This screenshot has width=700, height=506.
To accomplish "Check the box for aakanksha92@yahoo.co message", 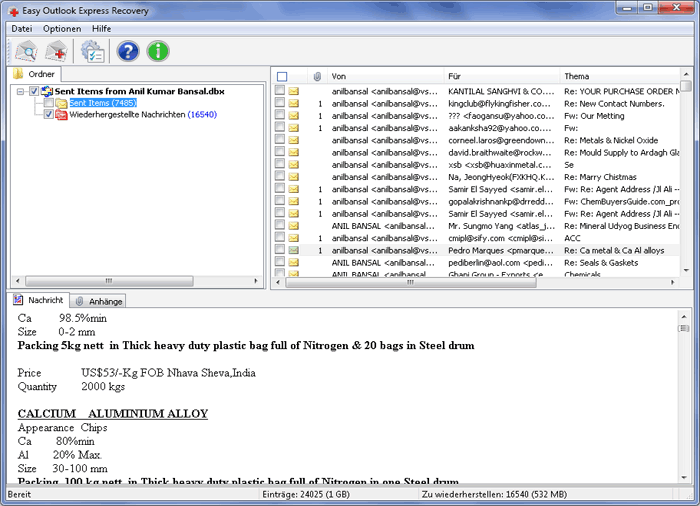I will click(280, 127).
